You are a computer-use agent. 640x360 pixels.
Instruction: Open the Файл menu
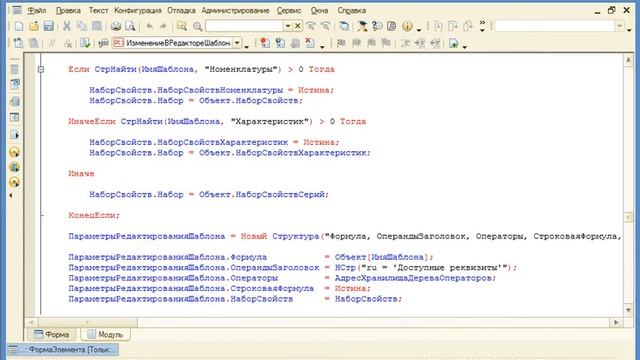pyautogui.click(x=37, y=11)
